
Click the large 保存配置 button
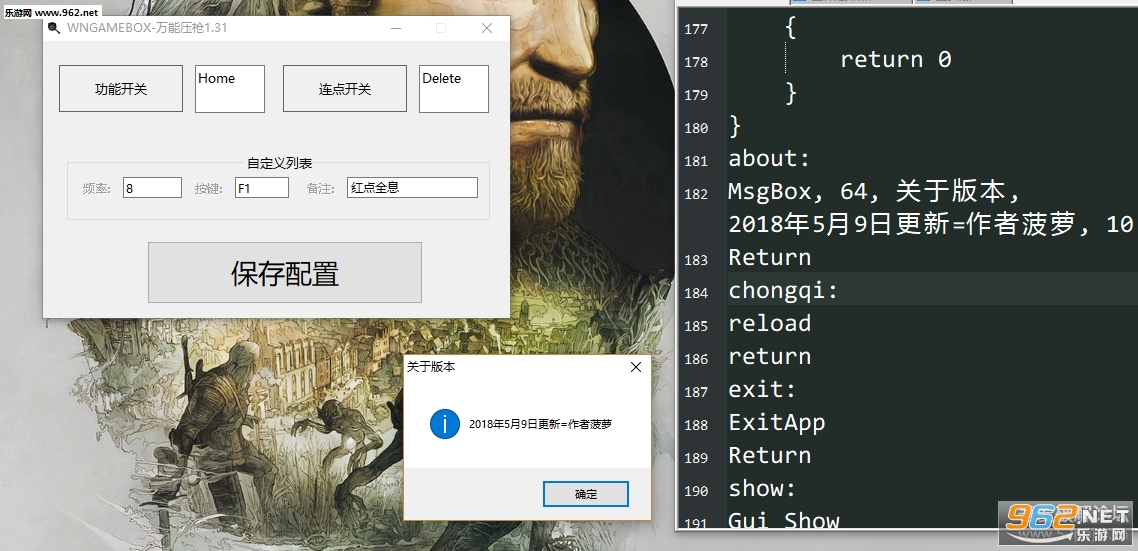point(284,272)
